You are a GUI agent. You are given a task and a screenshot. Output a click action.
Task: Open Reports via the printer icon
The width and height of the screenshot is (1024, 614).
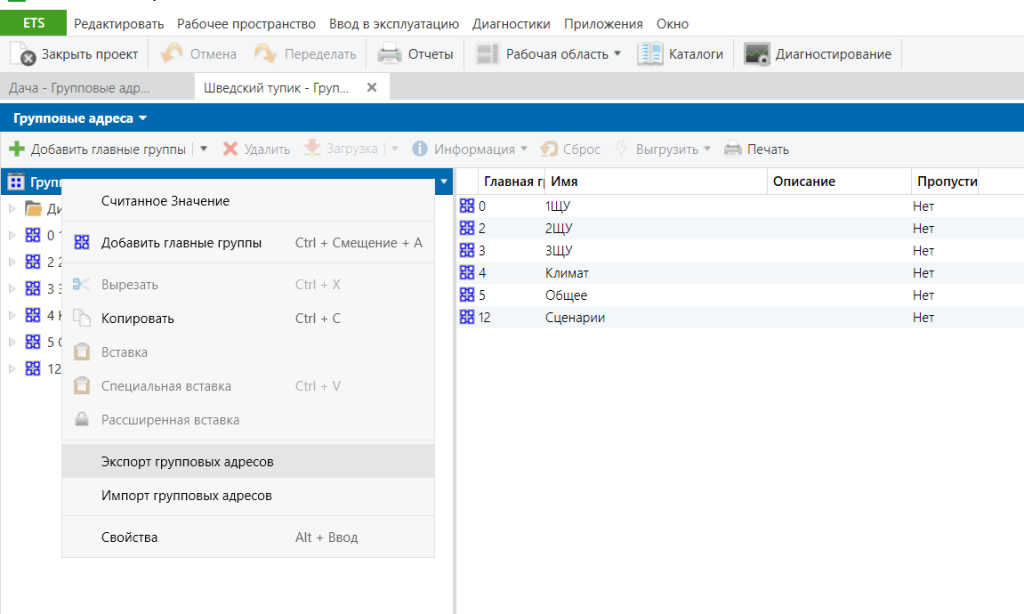[390, 54]
